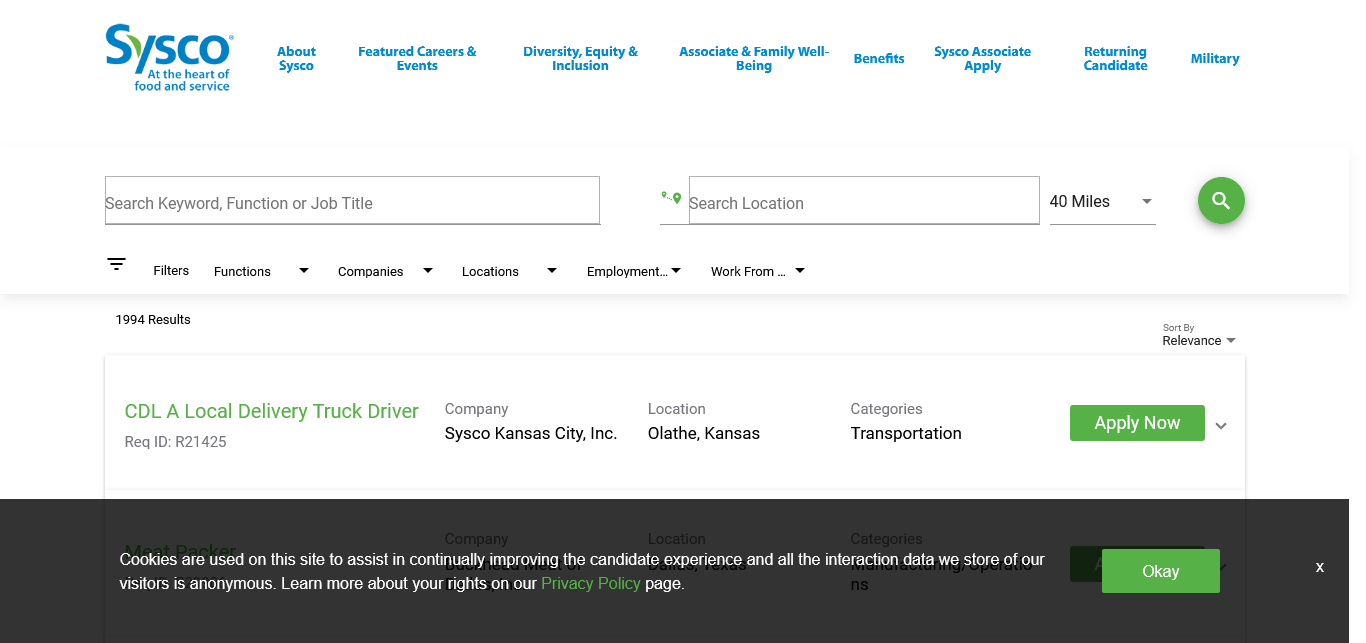This screenshot has width=1366, height=643.
Task: Open the 40 Miles radius dropdown
Action: [x=1101, y=202]
